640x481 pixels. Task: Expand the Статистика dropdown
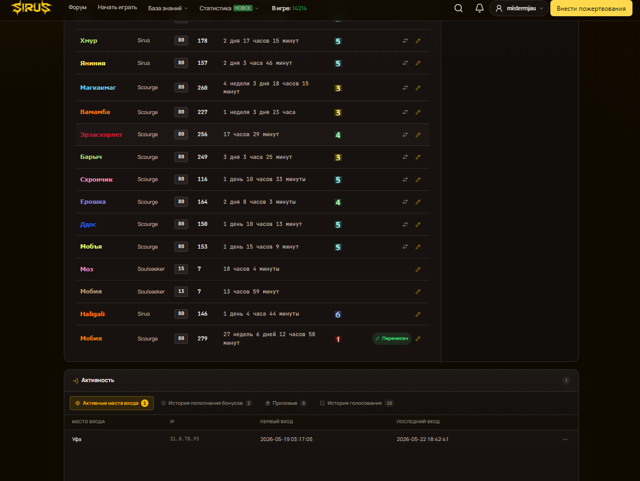229,8
